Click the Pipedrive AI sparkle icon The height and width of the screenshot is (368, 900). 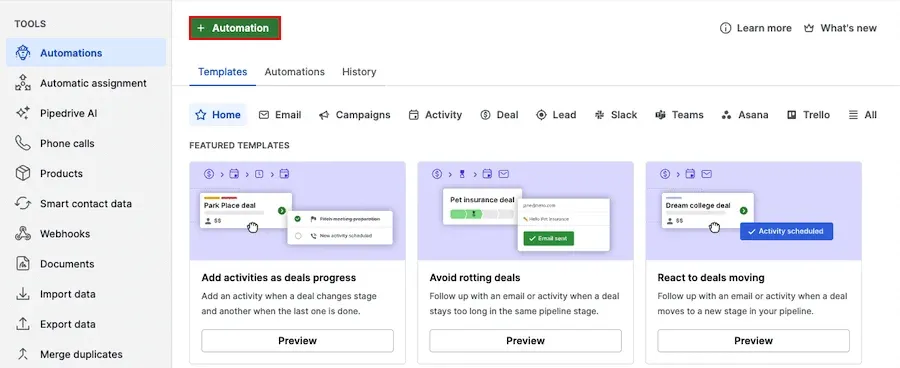point(23,113)
